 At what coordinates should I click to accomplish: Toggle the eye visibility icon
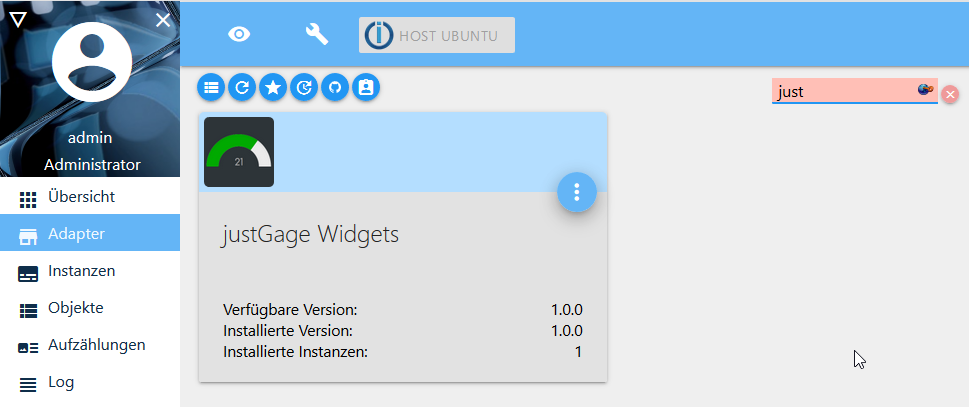point(239,34)
